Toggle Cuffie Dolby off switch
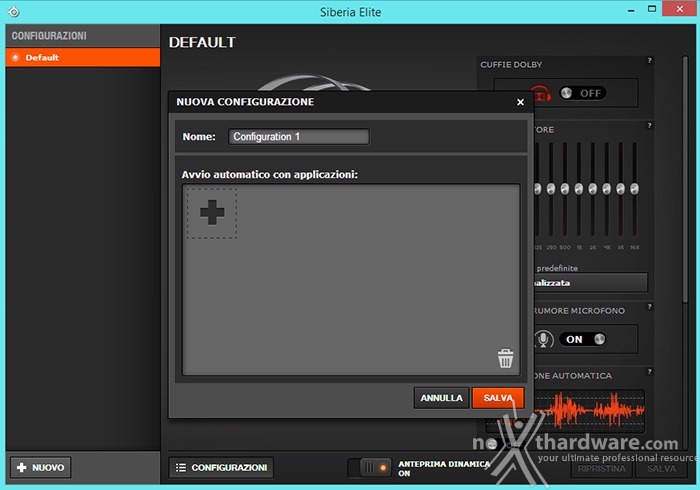The width and height of the screenshot is (700, 490). (583, 93)
